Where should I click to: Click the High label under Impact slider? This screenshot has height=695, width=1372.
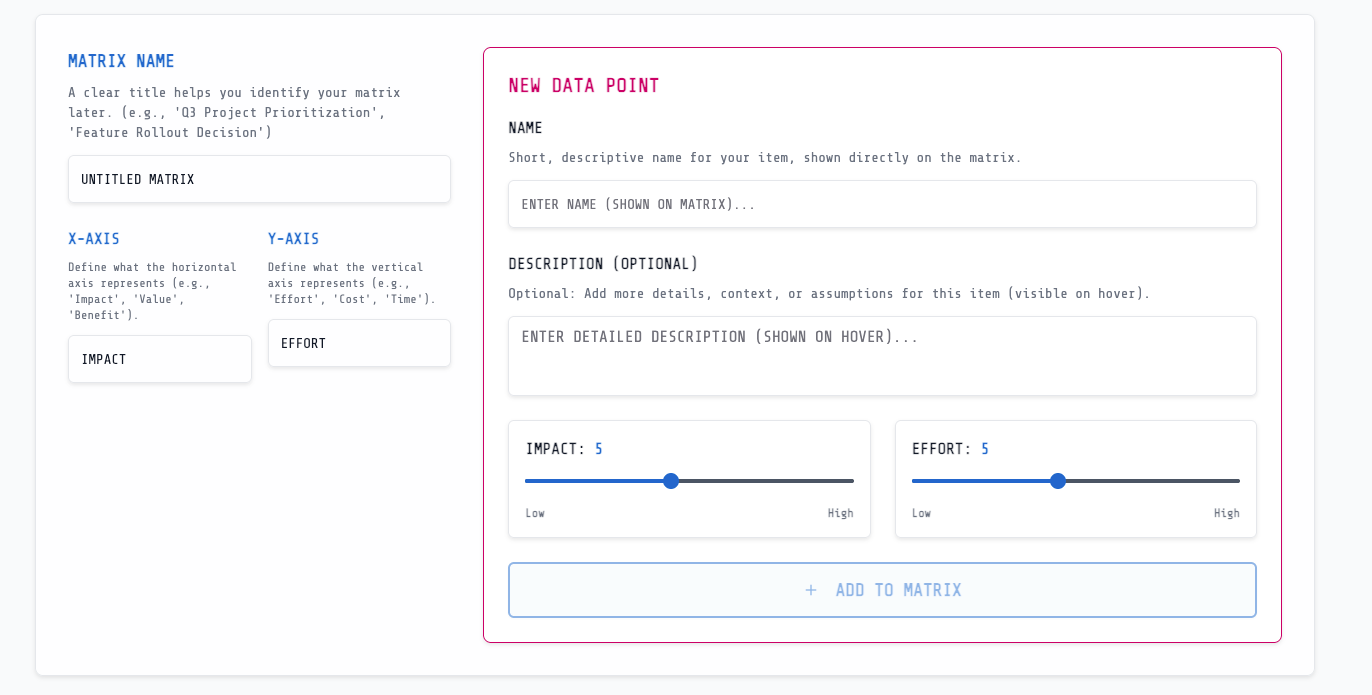click(x=841, y=513)
